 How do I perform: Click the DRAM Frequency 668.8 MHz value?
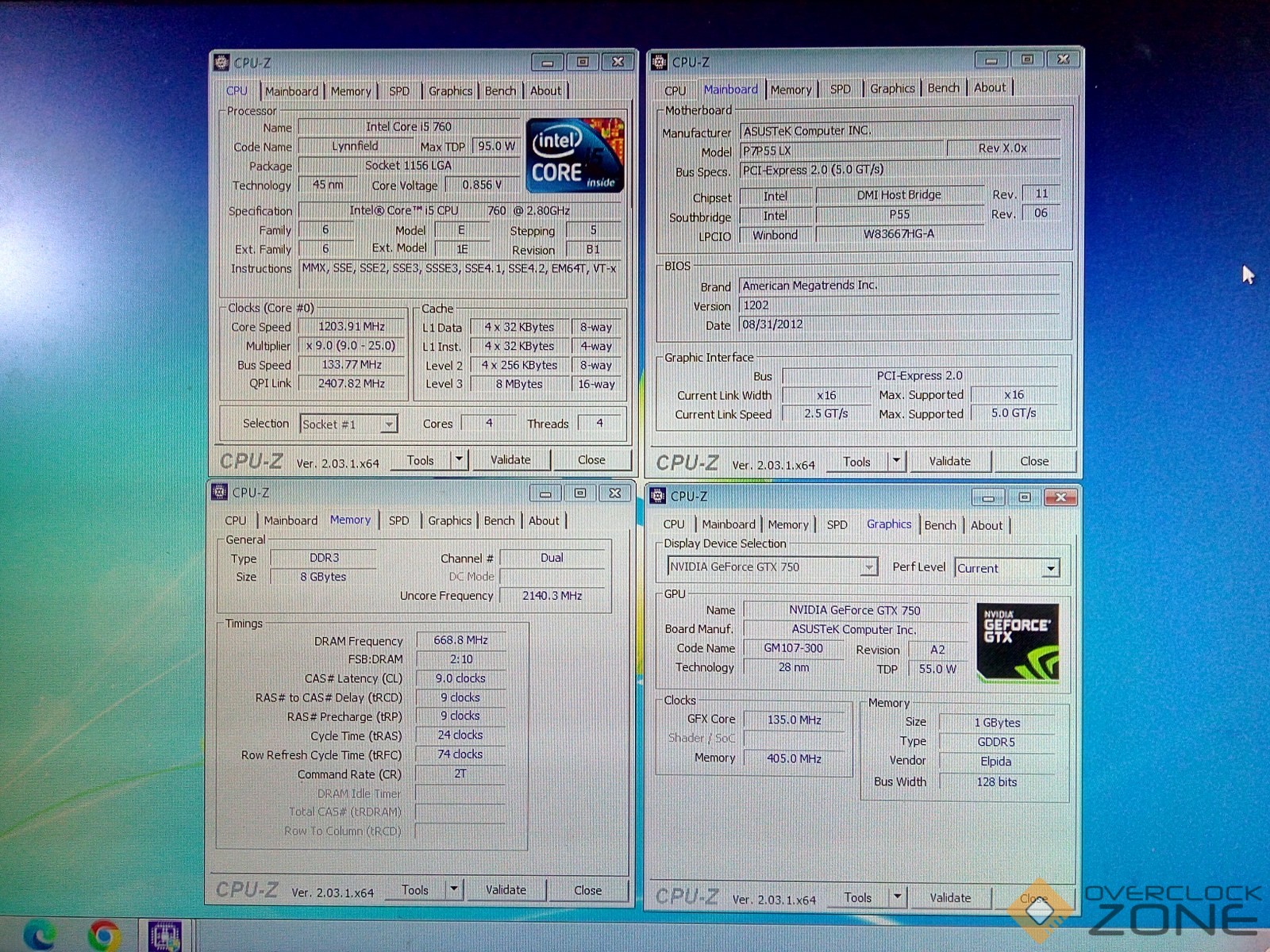point(460,640)
